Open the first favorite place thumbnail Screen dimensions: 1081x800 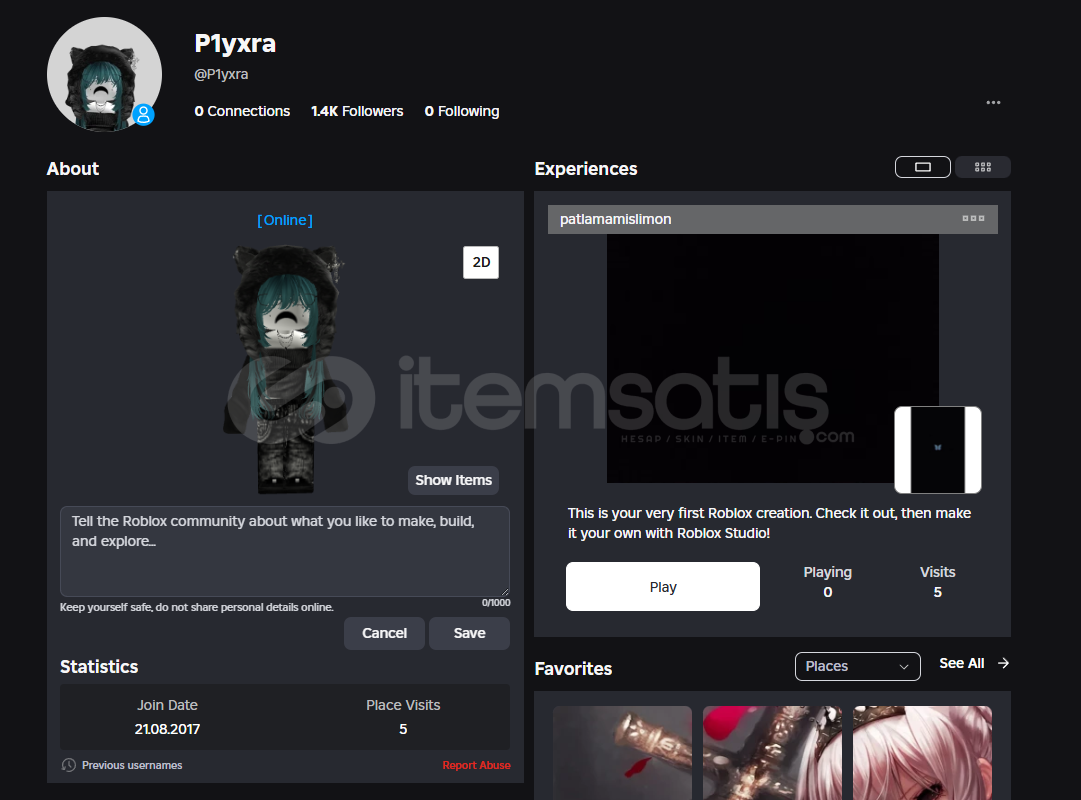coord(622,752)
